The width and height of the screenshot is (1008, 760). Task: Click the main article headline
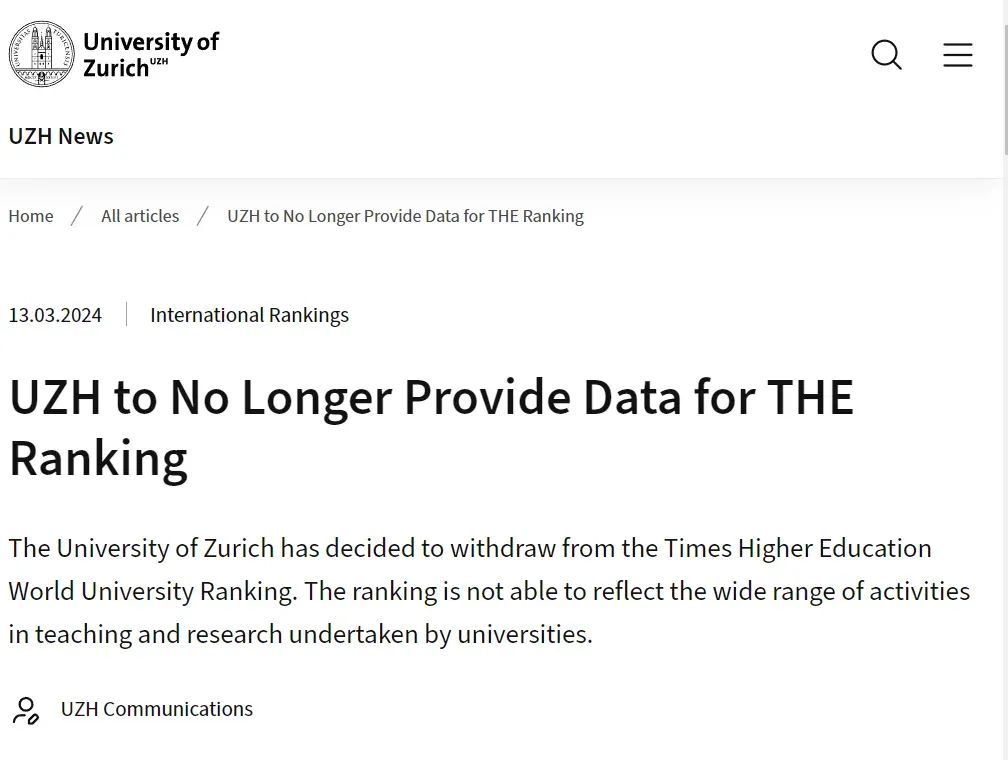[x=431, y=428]
